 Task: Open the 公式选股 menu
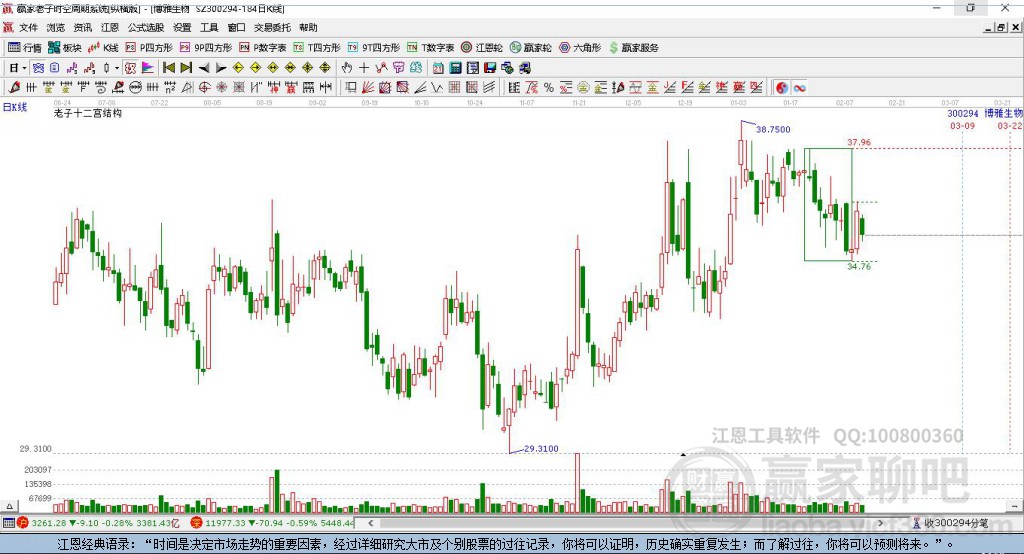coord(146,27)
